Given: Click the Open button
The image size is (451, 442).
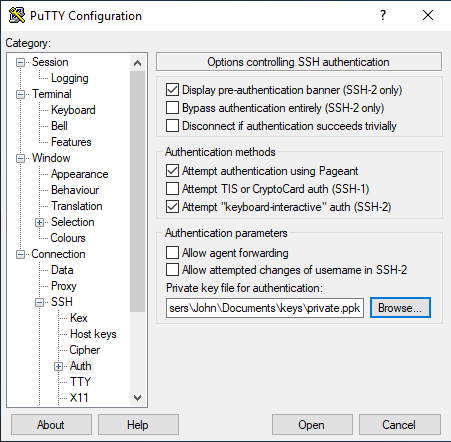Looking at the screenshot, I should 312,425.
